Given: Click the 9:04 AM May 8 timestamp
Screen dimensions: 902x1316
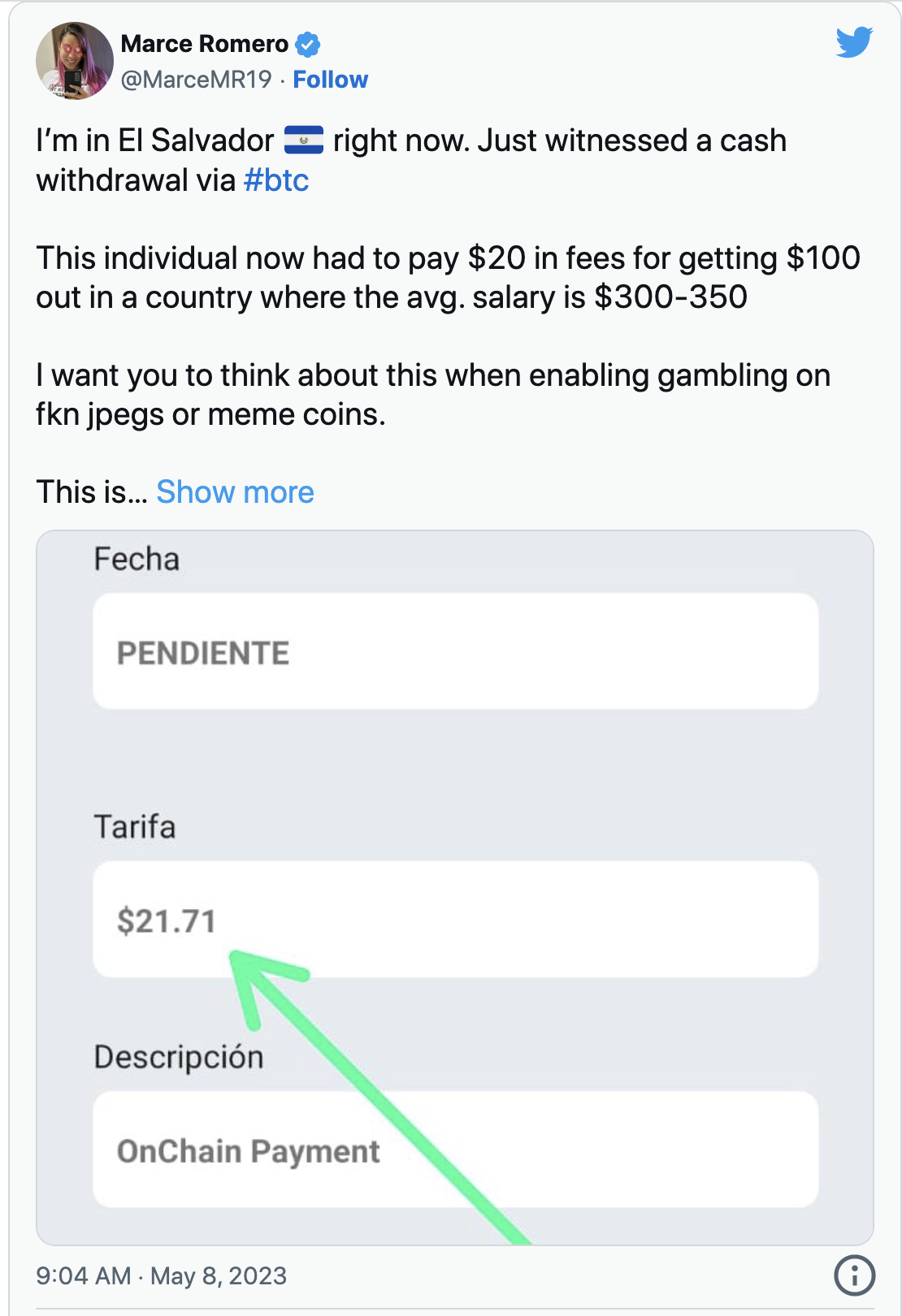Looking at the screenshot, I should coord(162,1275).
